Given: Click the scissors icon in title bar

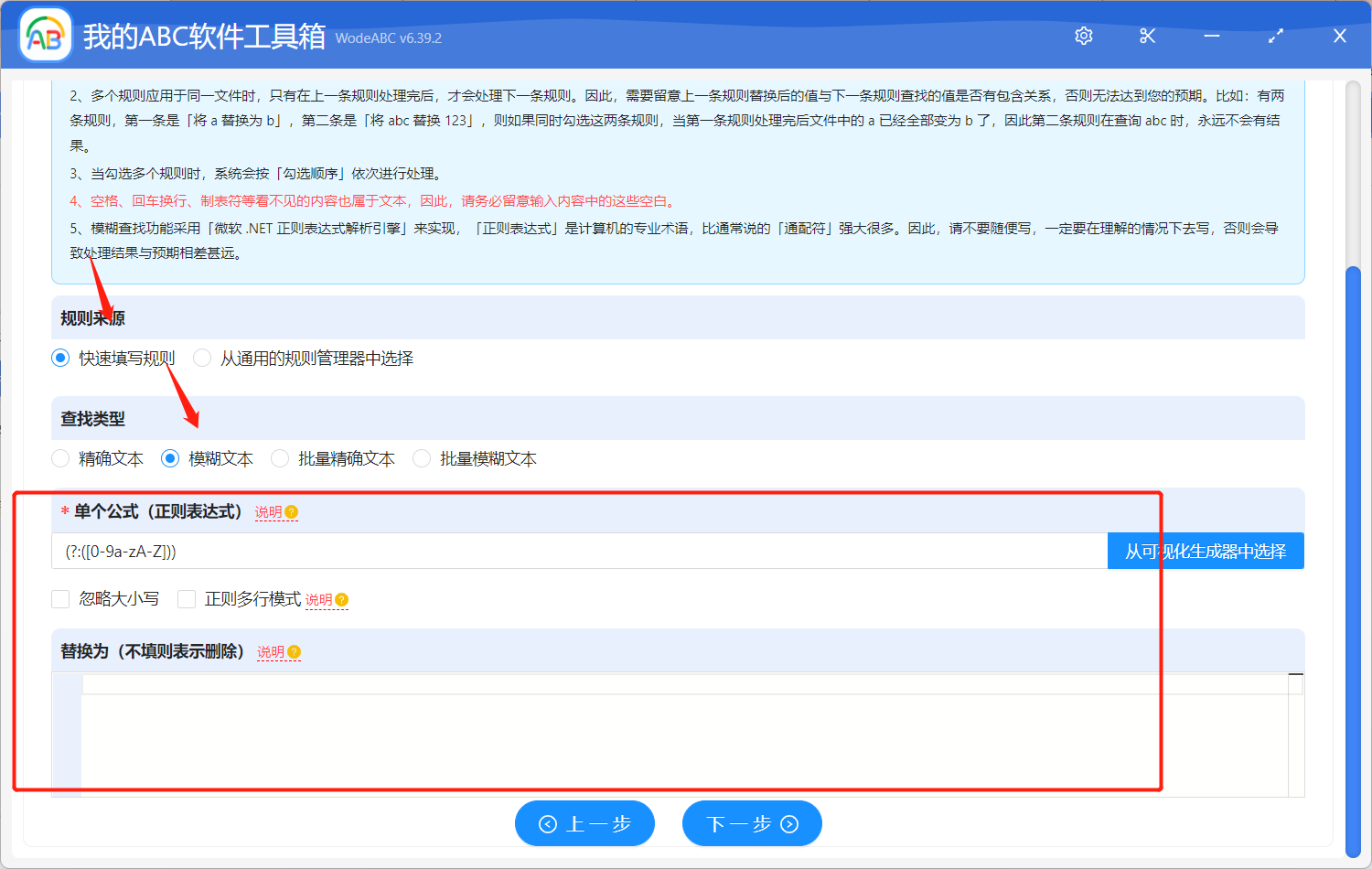Looking at the screenshot, I should click(x=1147, y=36).
